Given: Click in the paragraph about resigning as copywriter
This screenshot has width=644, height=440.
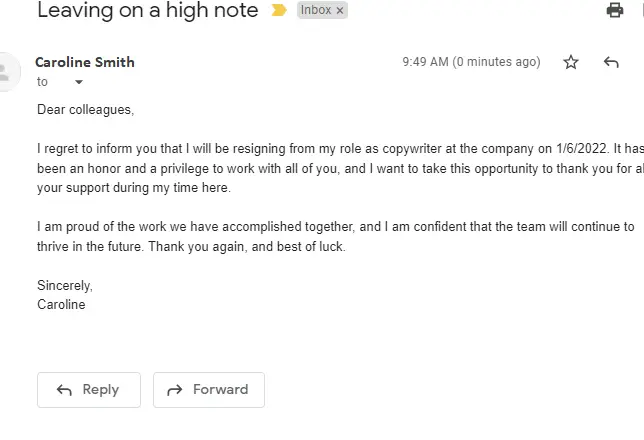Looking at the screenshot, I should (340, 168).
